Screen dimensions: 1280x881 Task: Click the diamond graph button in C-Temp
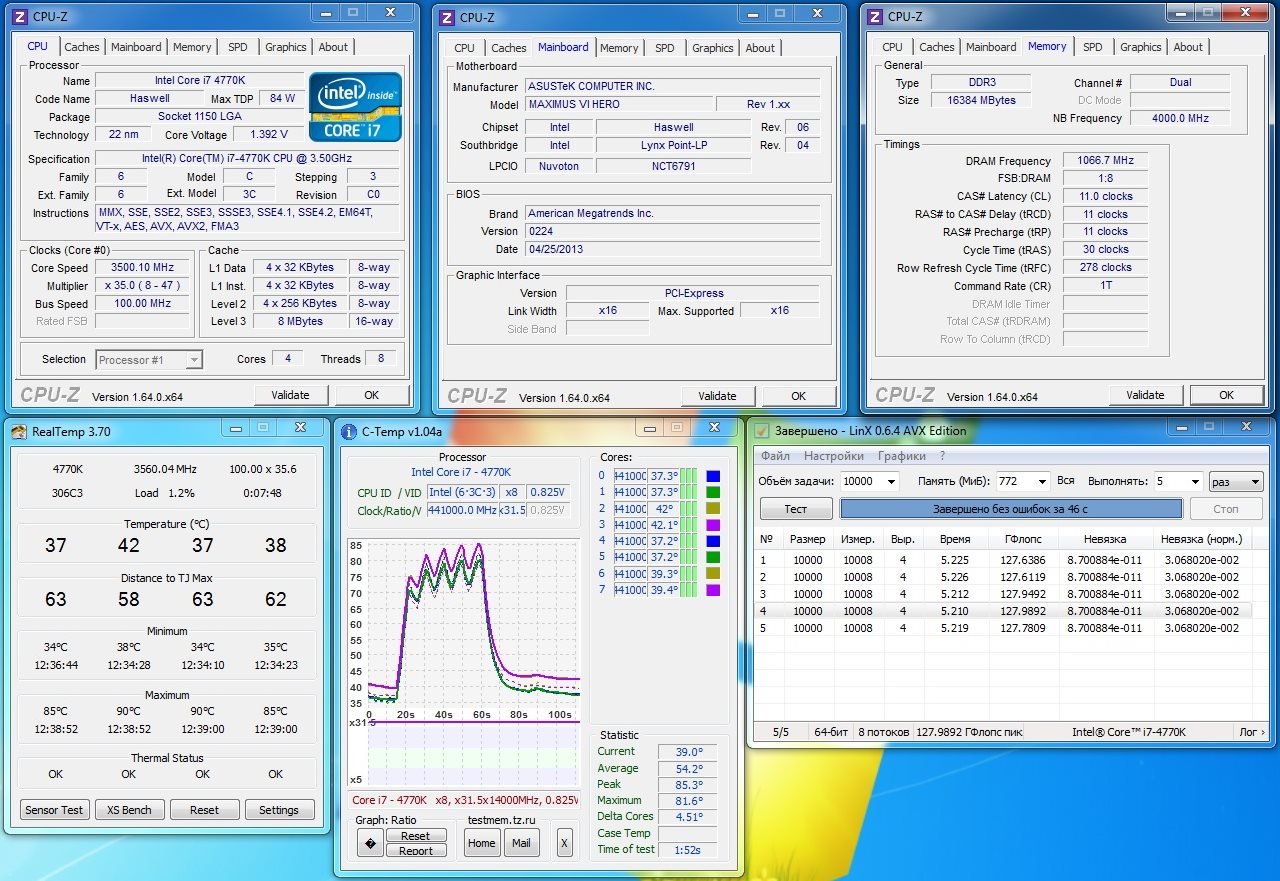coord(369,843)
